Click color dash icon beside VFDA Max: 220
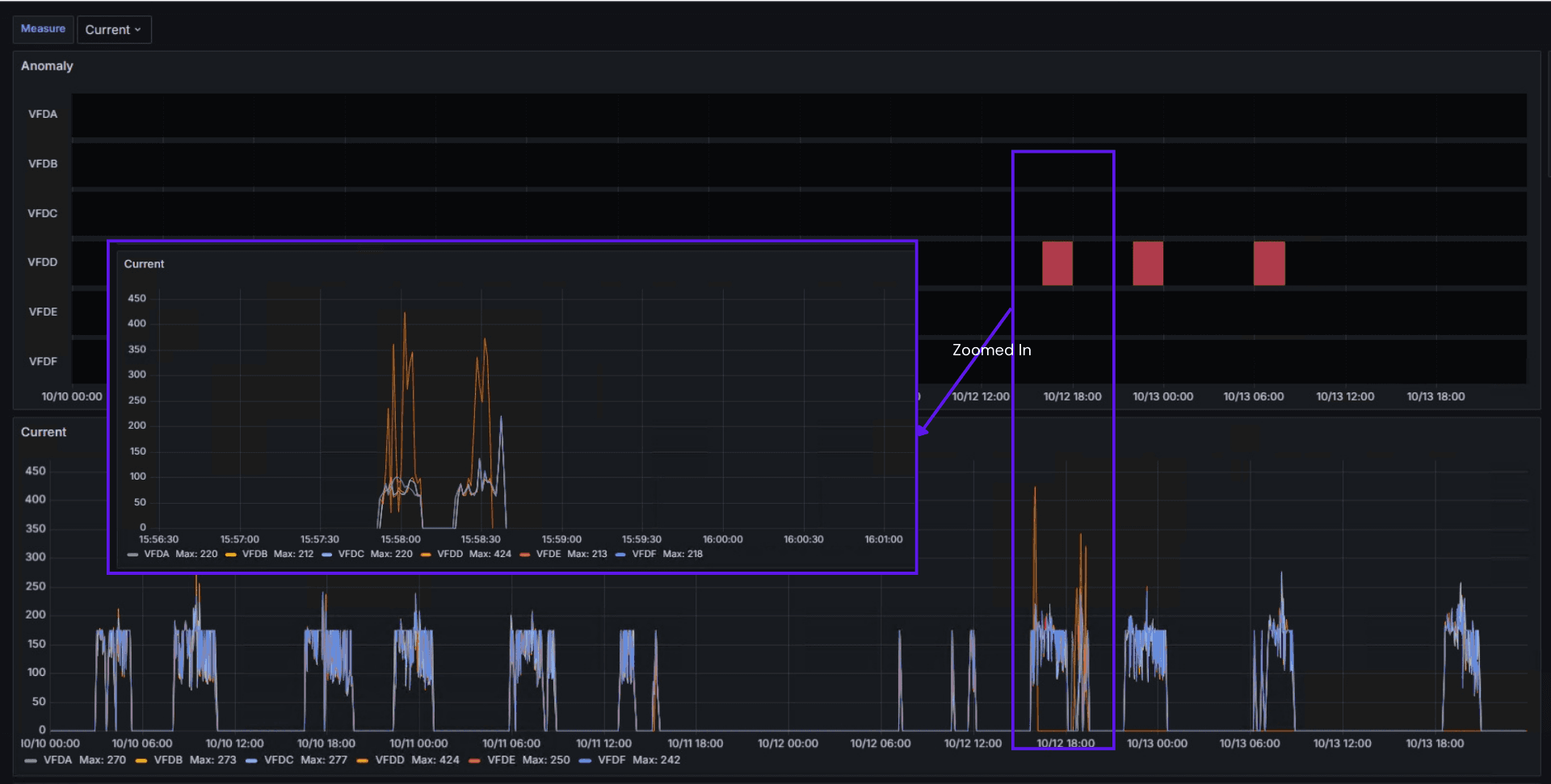1551x784 pixels. pos(132,555)
